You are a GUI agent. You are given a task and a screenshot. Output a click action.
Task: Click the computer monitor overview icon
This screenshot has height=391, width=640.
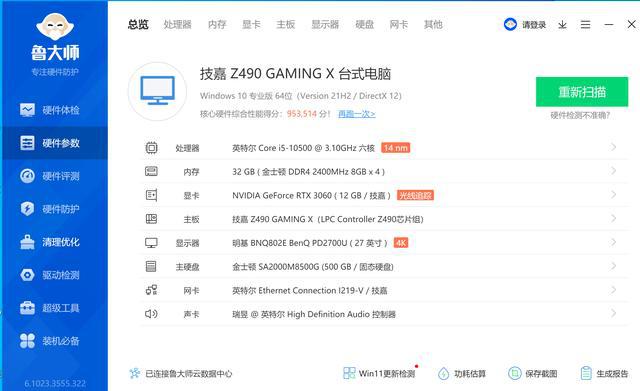(x=158, y=91)
